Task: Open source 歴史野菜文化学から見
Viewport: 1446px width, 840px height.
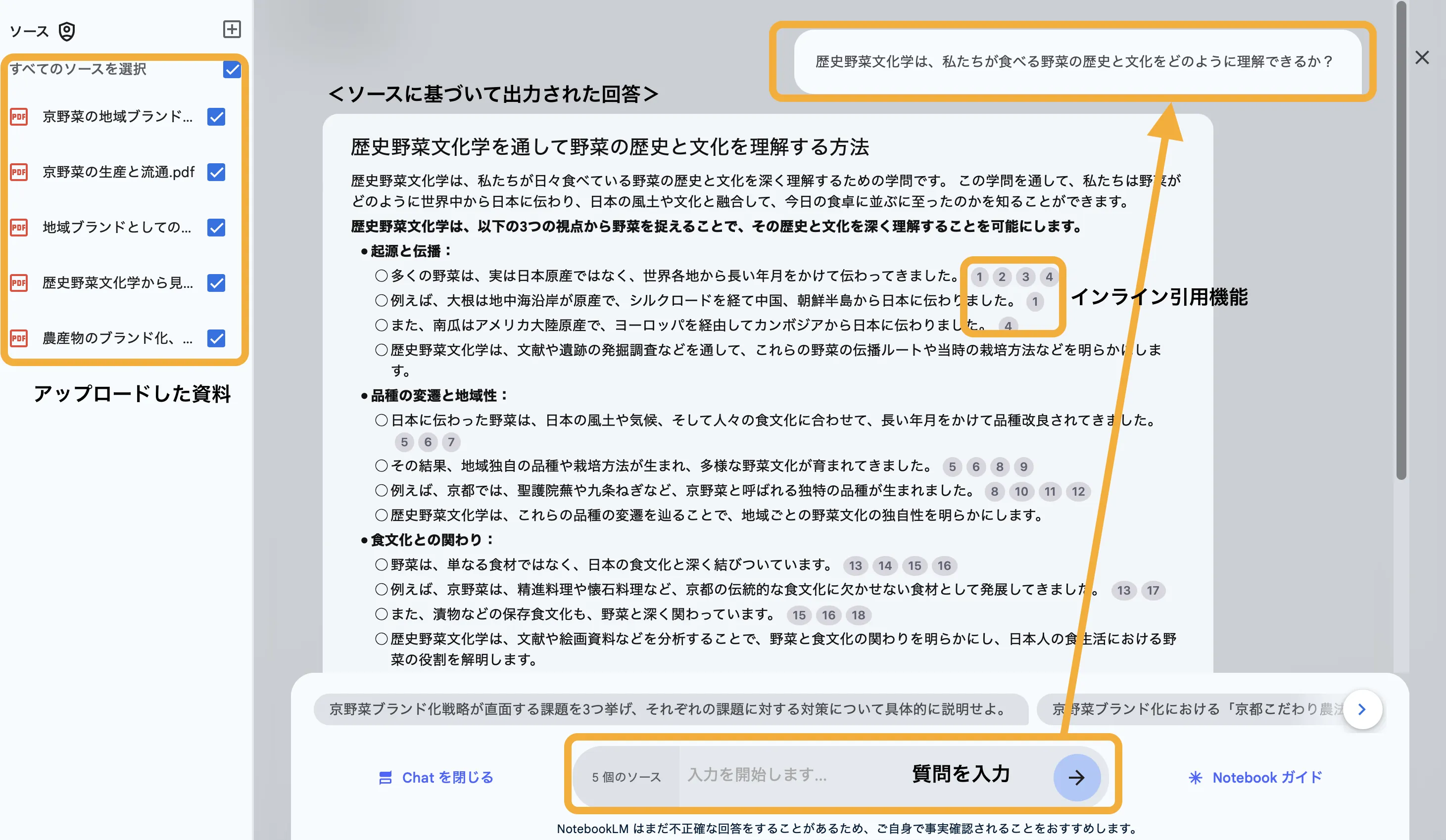Action: (118, 283)
